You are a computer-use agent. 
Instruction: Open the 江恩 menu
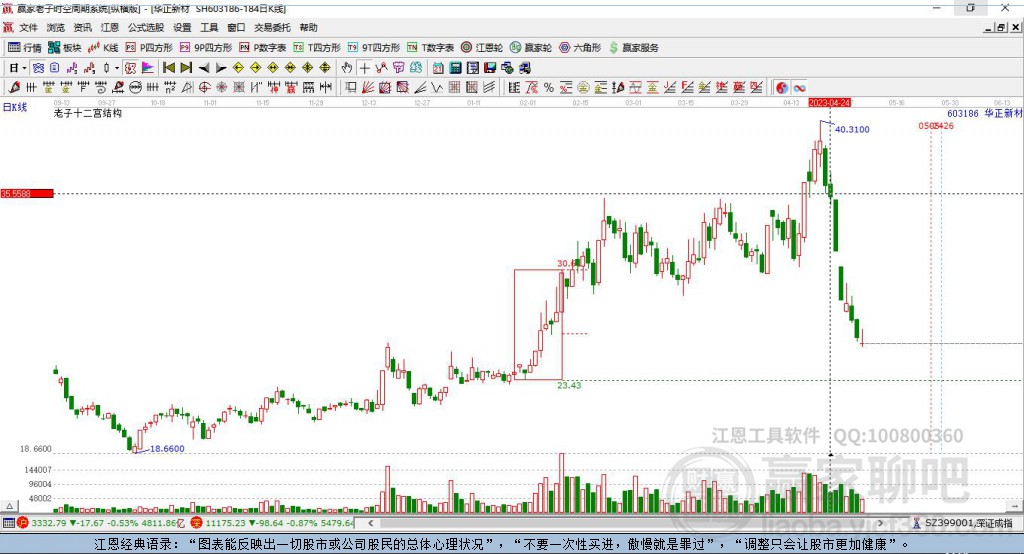pyautogui.click(x=110, y=27)
